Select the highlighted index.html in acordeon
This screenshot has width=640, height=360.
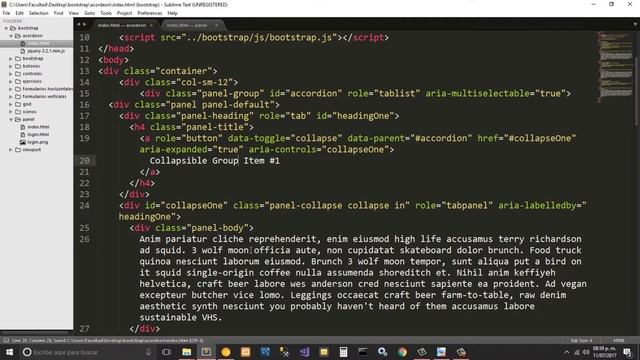37,43
